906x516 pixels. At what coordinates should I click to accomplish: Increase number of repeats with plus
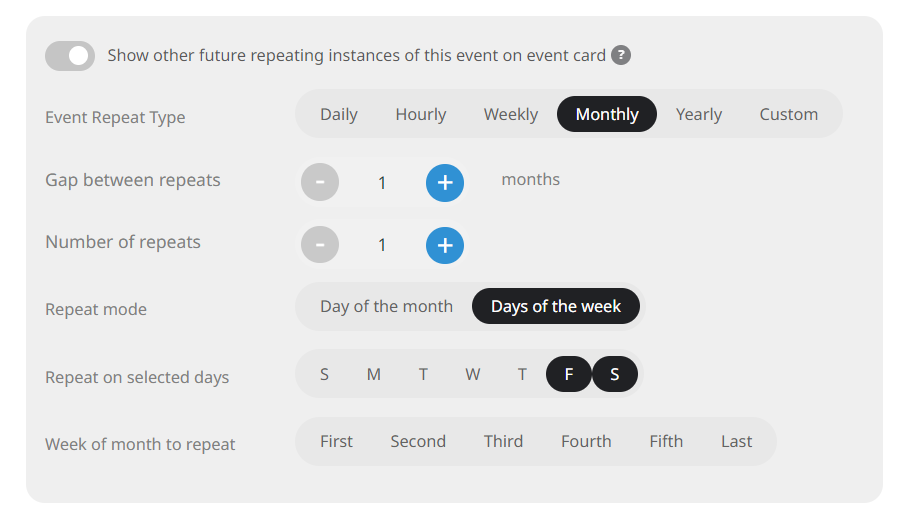[x=445, y=246]
